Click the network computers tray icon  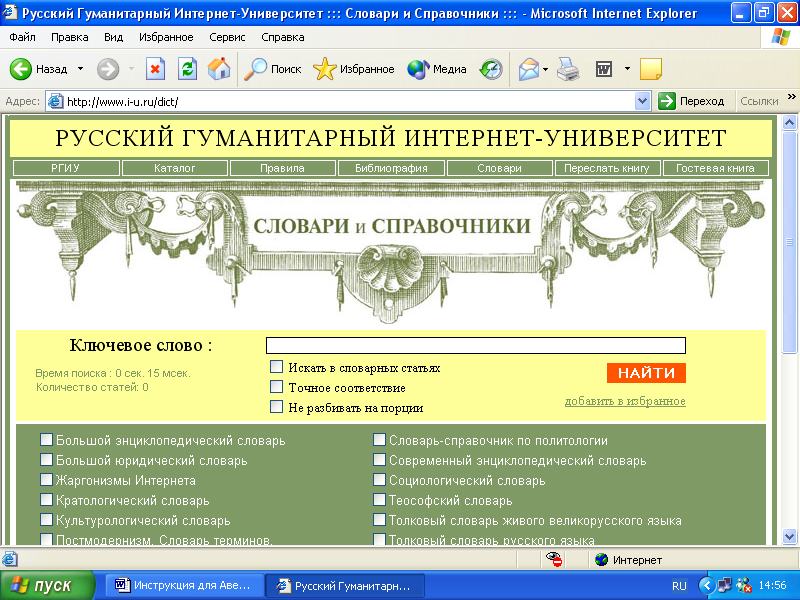tap(724, 585)
